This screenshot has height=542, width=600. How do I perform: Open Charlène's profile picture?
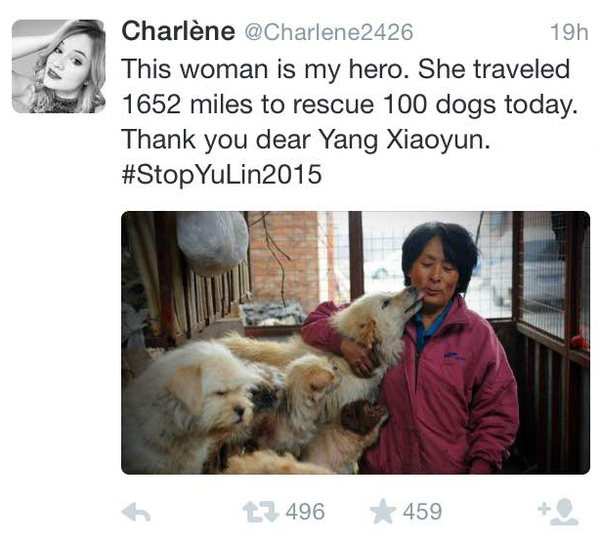click(x=59, y=66)
